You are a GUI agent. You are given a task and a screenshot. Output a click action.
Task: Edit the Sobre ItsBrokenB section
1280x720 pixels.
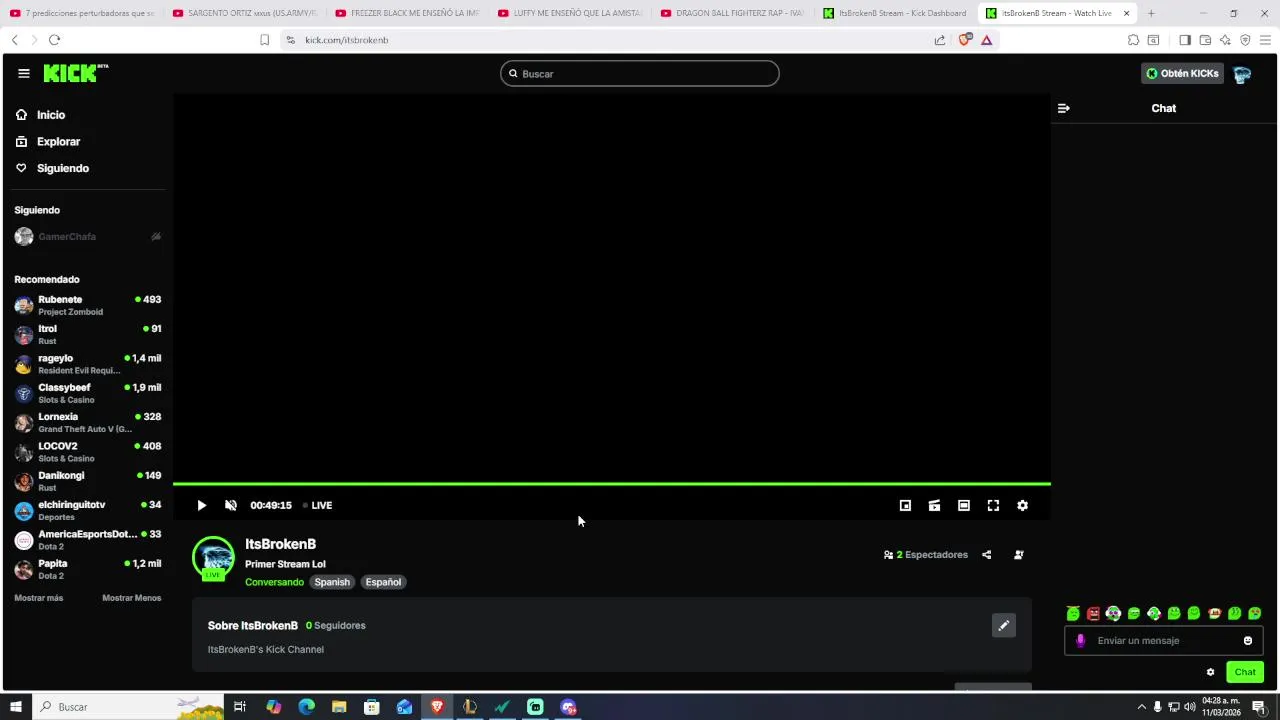pos(1004,626)
